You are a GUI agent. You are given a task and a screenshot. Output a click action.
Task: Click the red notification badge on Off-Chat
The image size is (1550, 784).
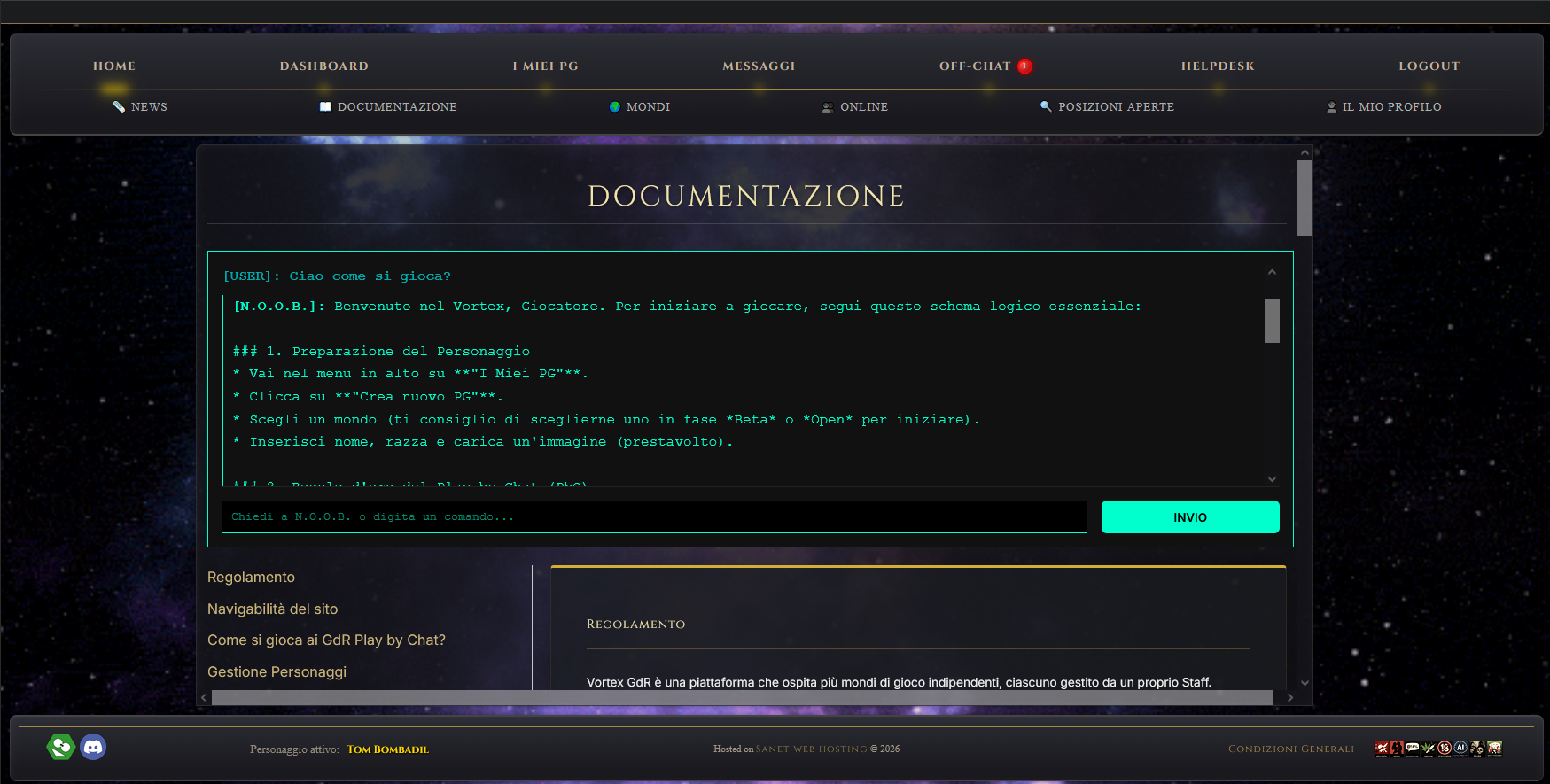click(1024, 66)
